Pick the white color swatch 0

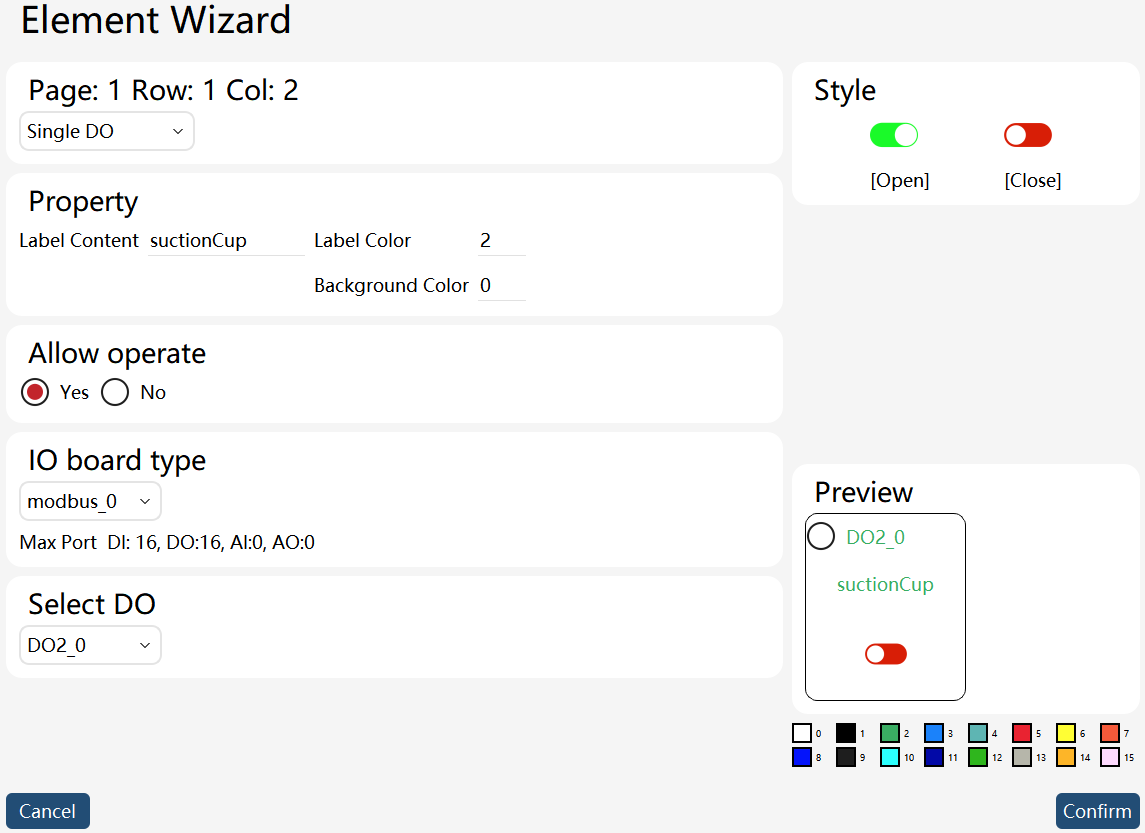pos(802,733)
